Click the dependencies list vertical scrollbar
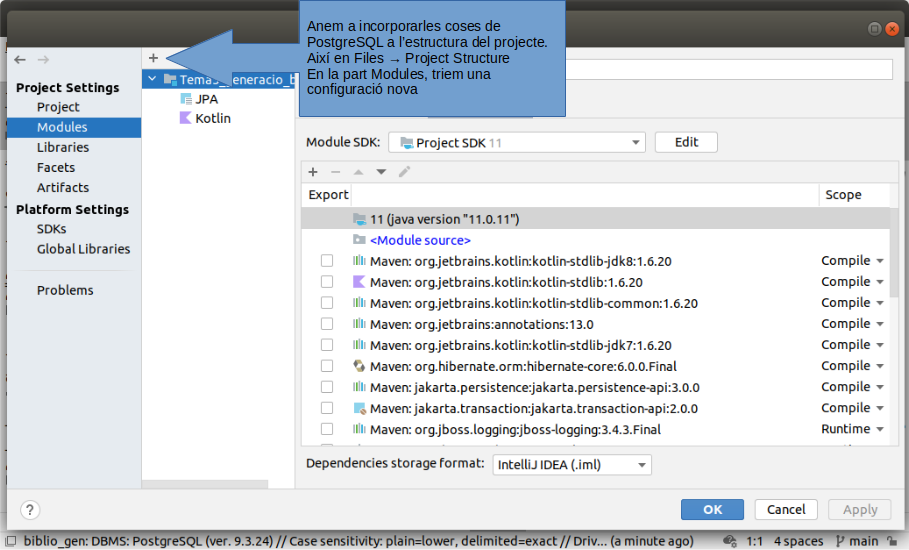Viewport: 909px width, 550px height. click(895, 253)
